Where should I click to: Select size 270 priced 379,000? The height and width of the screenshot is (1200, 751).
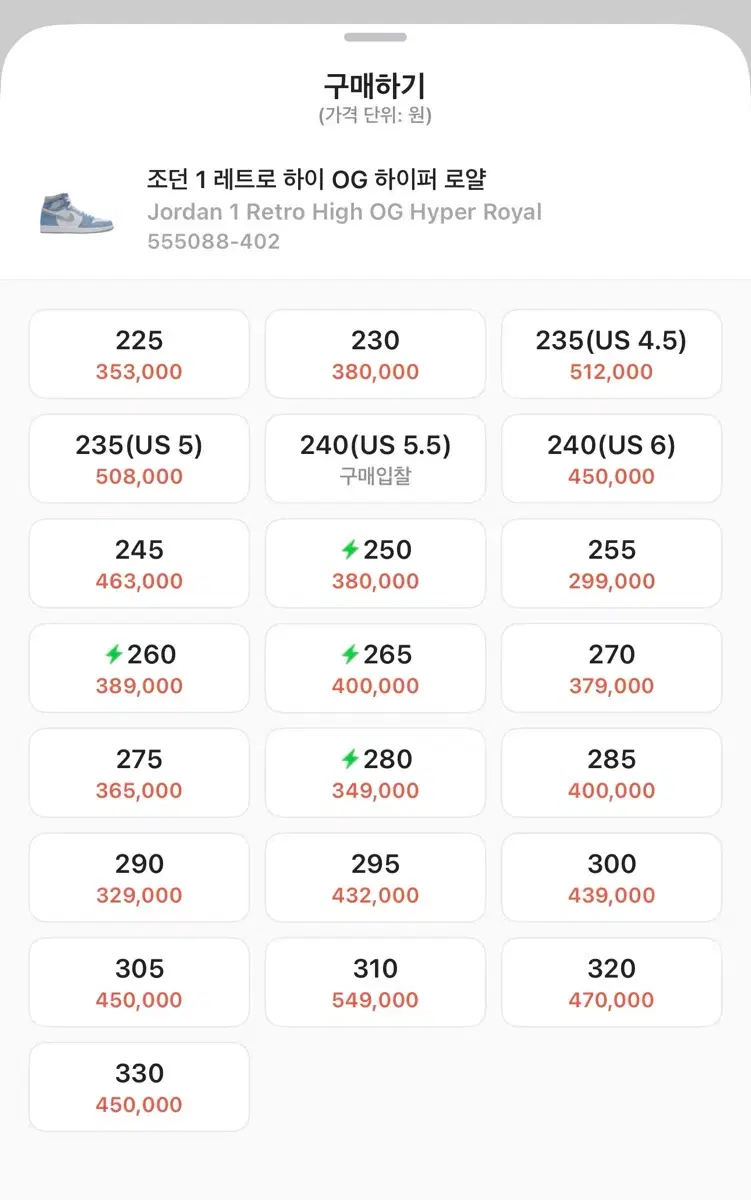click(611, 669)
